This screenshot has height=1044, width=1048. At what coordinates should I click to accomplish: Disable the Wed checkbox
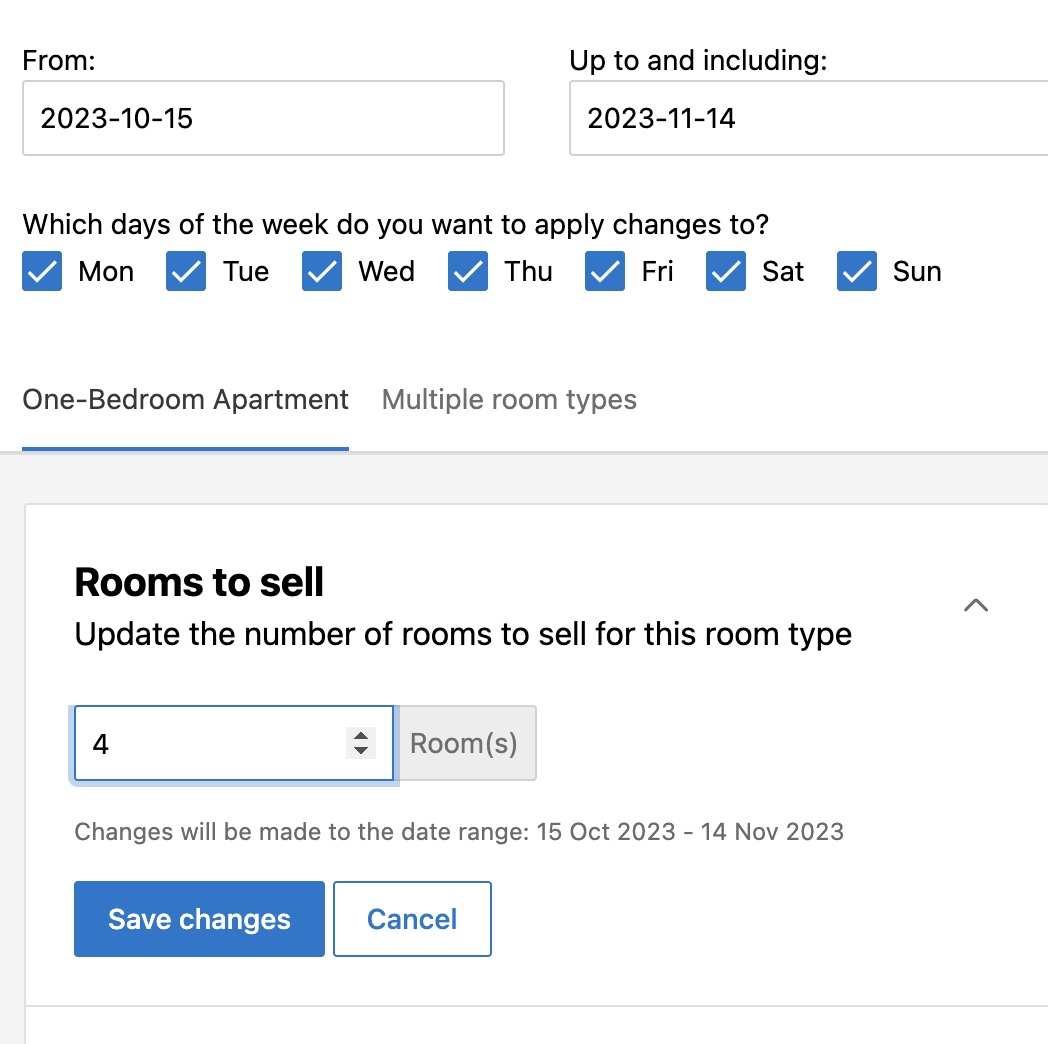pyautogui.click(x=322, y=272)
